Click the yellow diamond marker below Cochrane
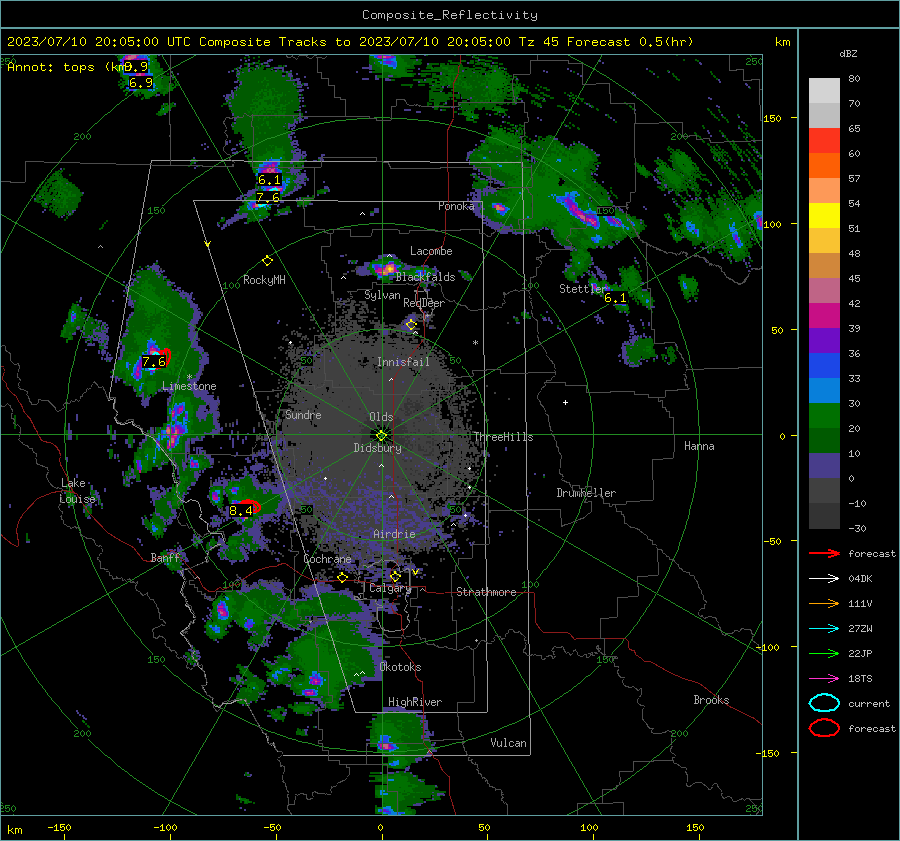Screen dimensions: 900x841 pos(343,577)
